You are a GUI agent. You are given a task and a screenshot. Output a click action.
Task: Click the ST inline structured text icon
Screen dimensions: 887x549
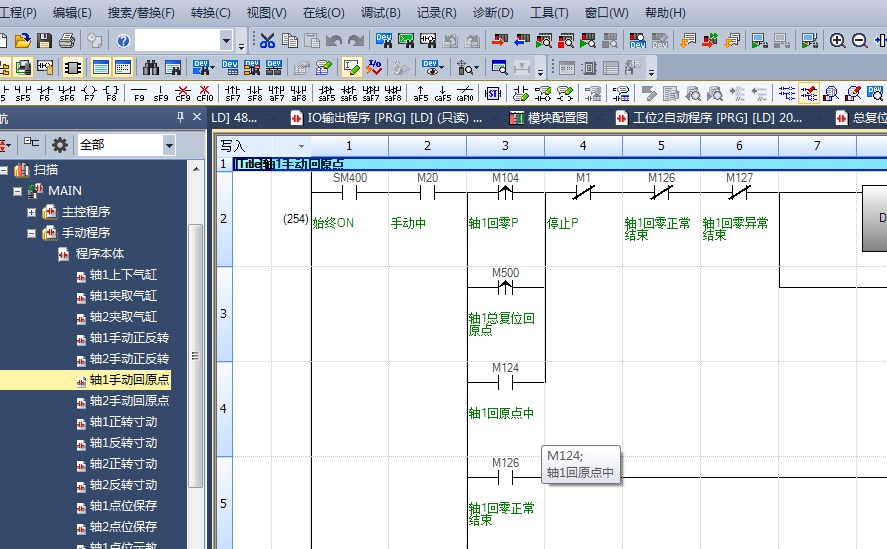492,94
